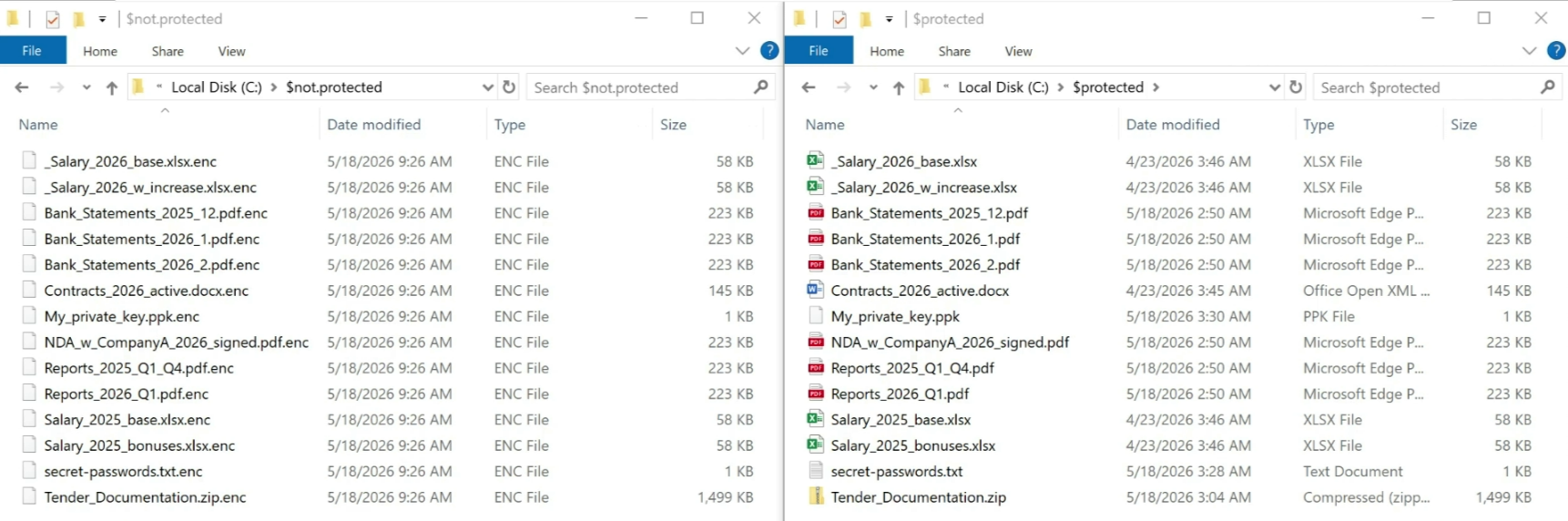Sort by Date modified in $not.protected window

coord(374,125)
